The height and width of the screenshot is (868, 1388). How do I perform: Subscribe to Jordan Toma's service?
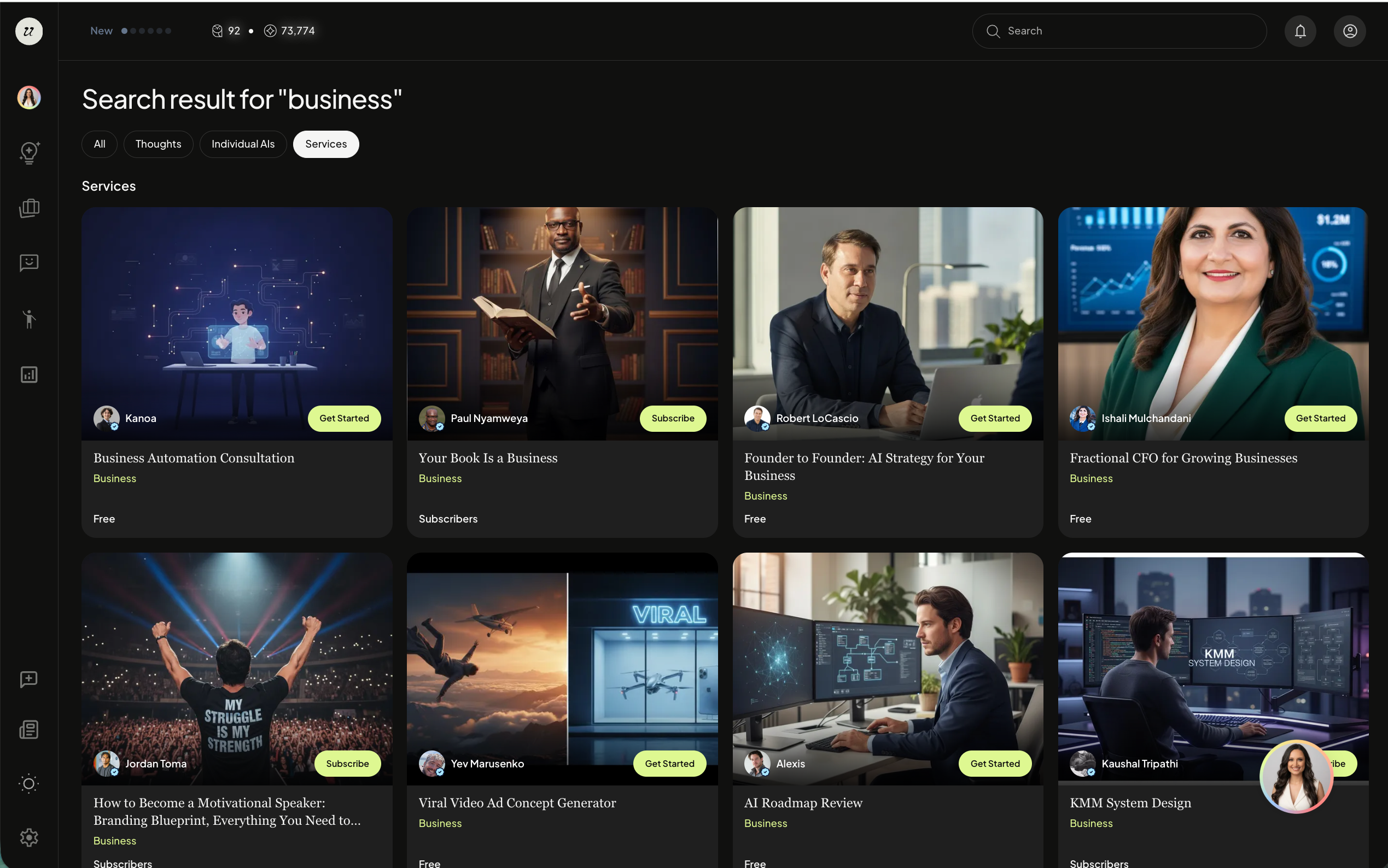[x=347, y=764]
